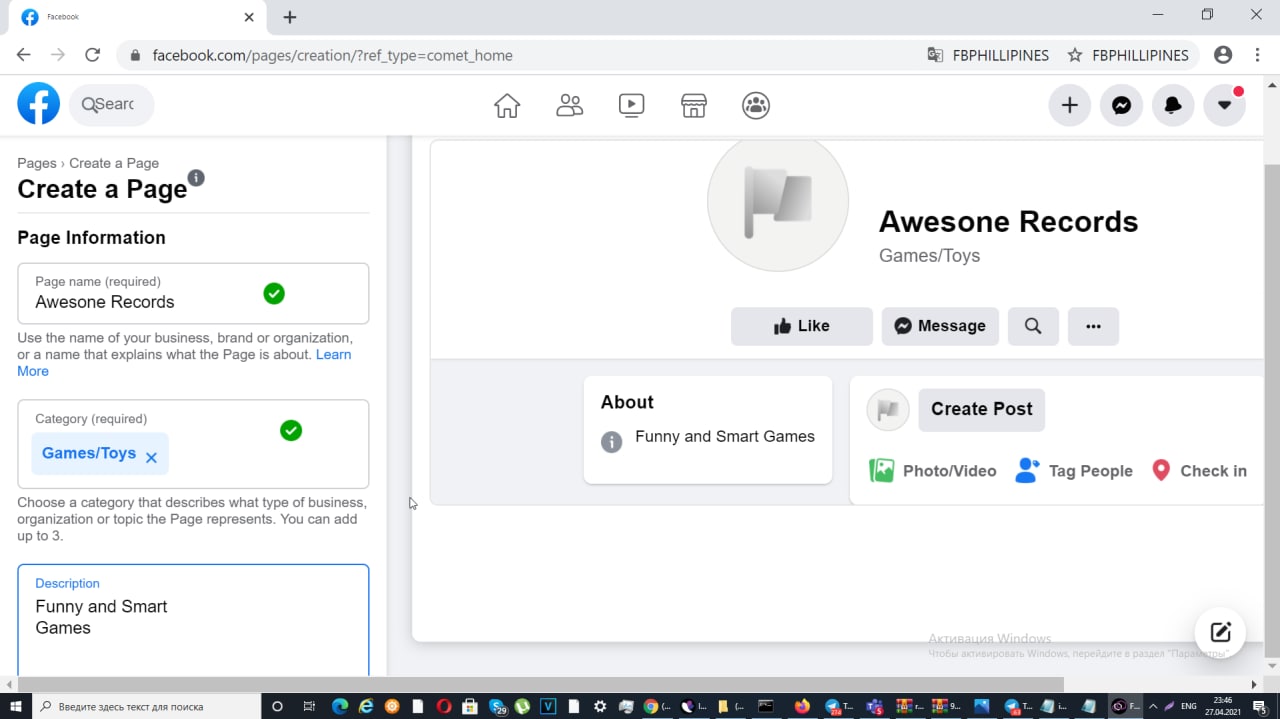
Task: Open the Notifications bell
Action: pos(1173,105)
